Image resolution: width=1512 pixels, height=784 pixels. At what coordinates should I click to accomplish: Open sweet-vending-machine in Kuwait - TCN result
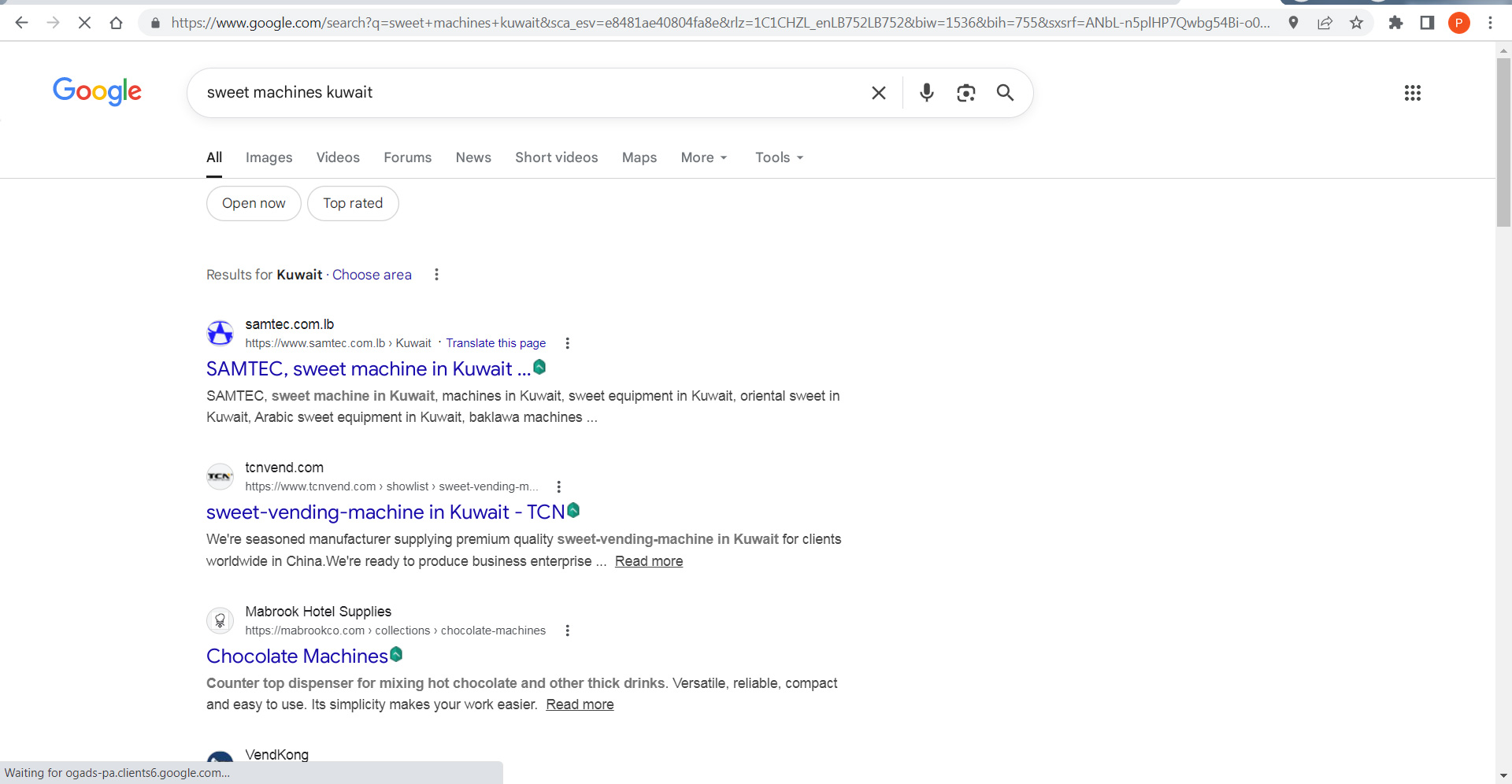coord(386,512)
